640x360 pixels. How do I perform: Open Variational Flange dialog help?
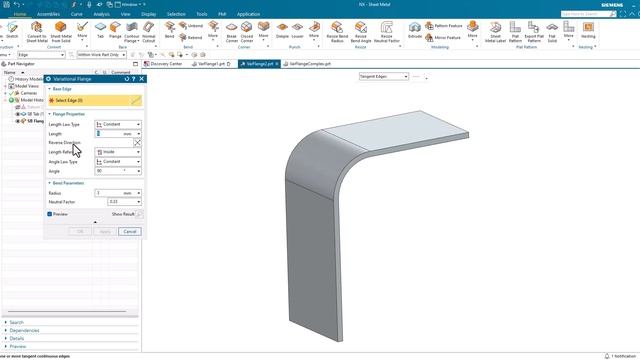[133, 79]
